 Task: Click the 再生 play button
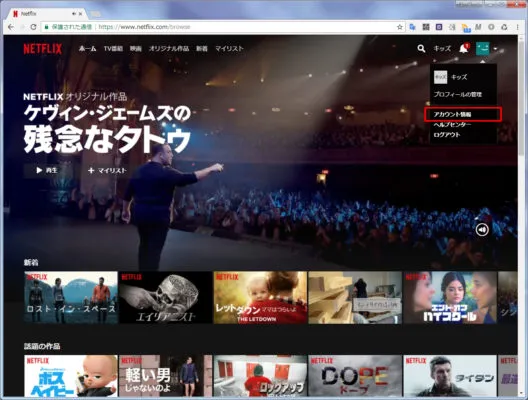[x=48, y=170]
